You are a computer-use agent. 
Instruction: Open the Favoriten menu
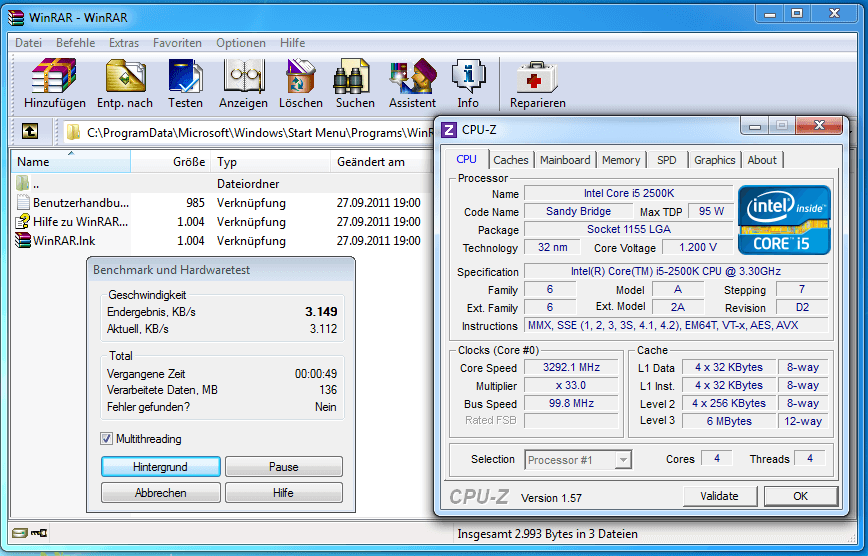coord(177,43)
